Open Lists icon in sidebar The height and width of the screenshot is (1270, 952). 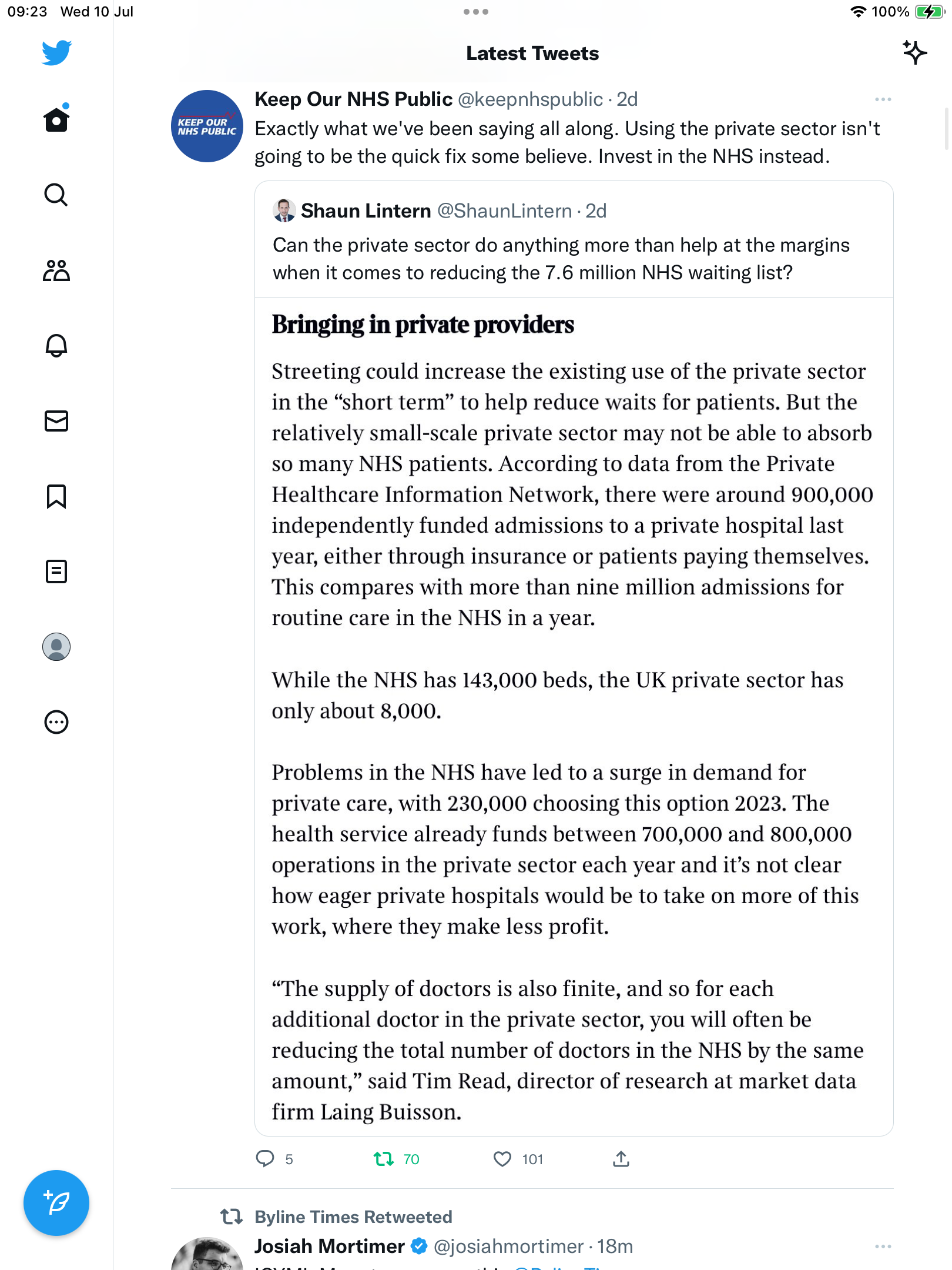point(56,571)
